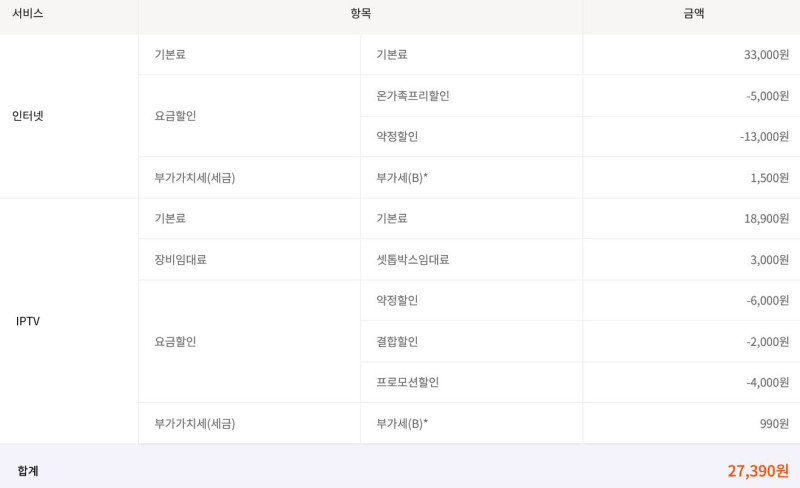Click the 990원 VAT amount

(x=774, y=424)
